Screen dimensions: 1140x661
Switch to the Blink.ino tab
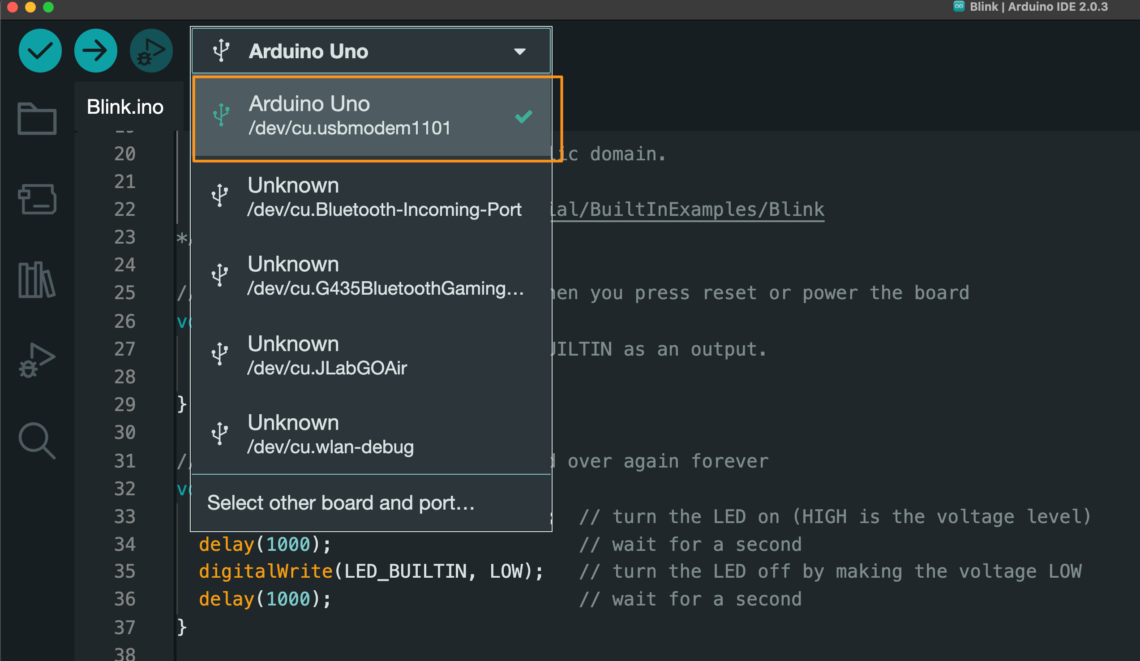click(125, 107)
